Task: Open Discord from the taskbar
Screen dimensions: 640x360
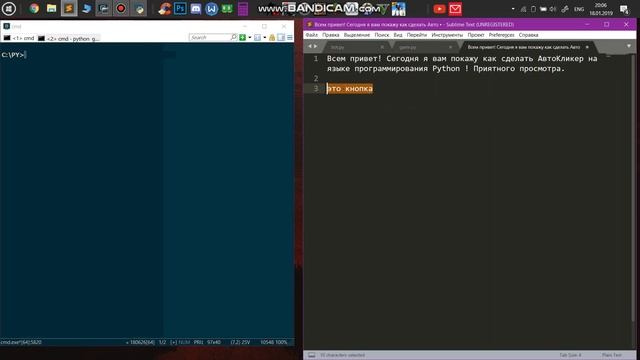Action: (x=196, y=9)
